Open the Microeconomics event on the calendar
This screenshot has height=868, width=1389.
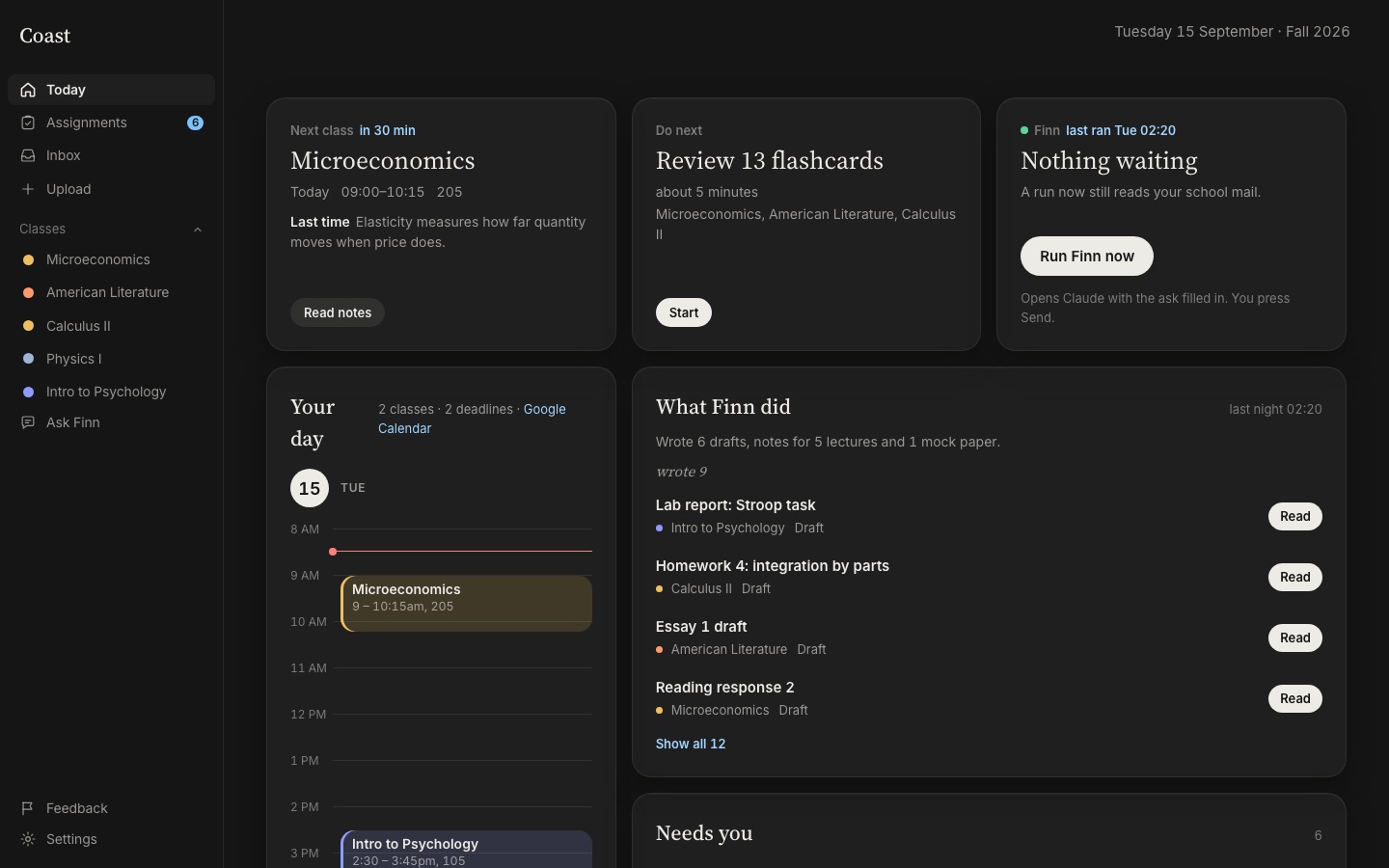click(x=467, y=604)
